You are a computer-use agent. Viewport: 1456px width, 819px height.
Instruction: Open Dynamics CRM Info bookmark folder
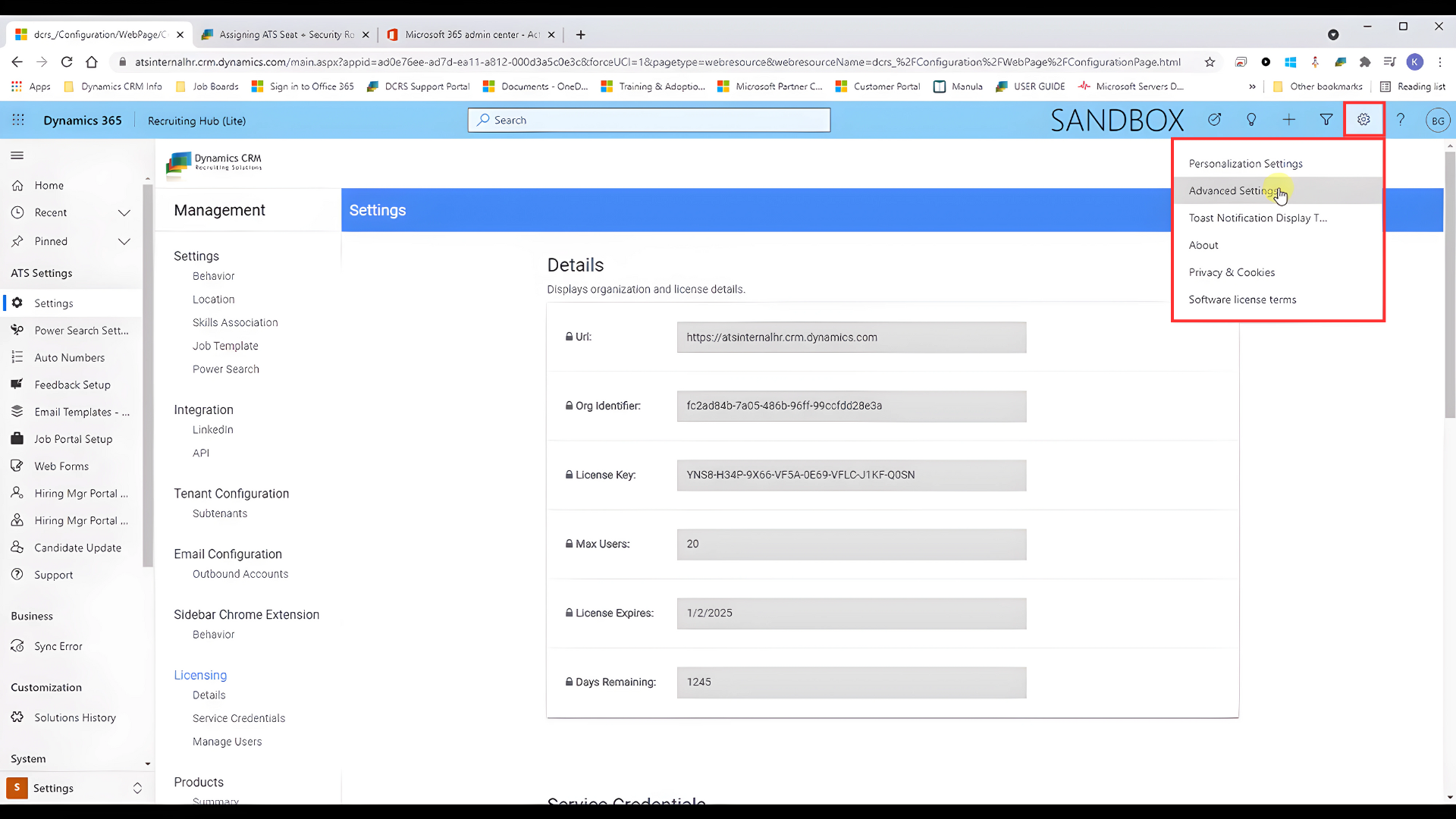pyautogui.click(x=113, y=86)
